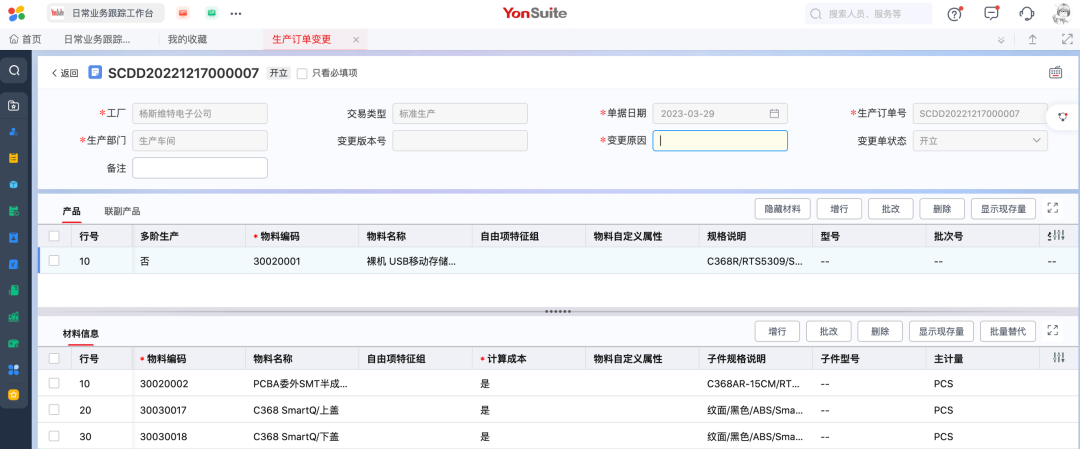
Task: Click the customer service headset icon
Action: [1026, 13]
